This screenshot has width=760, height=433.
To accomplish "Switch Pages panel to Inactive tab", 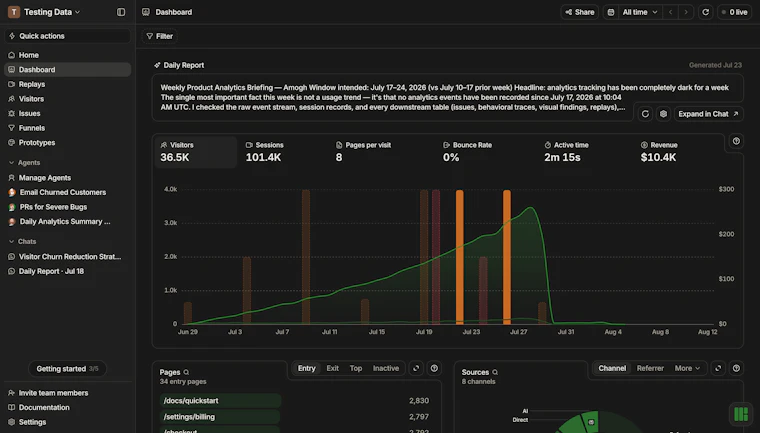I will [x=386, y=369].
